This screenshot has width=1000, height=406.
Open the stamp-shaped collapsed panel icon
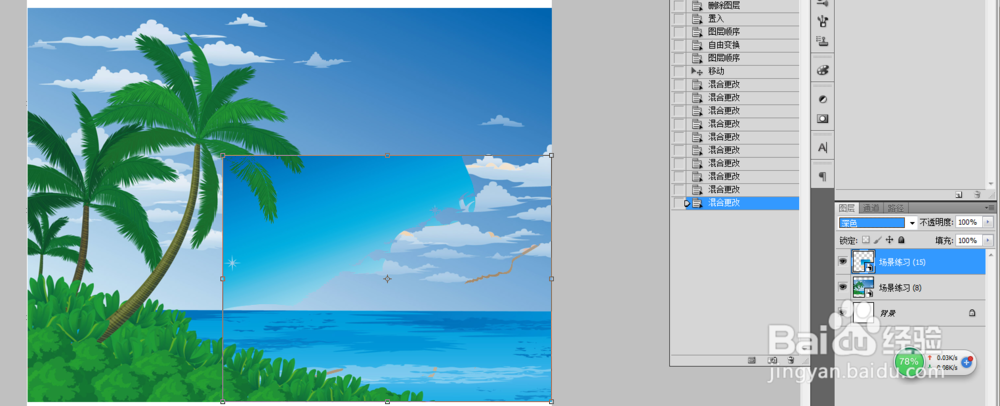823,43
